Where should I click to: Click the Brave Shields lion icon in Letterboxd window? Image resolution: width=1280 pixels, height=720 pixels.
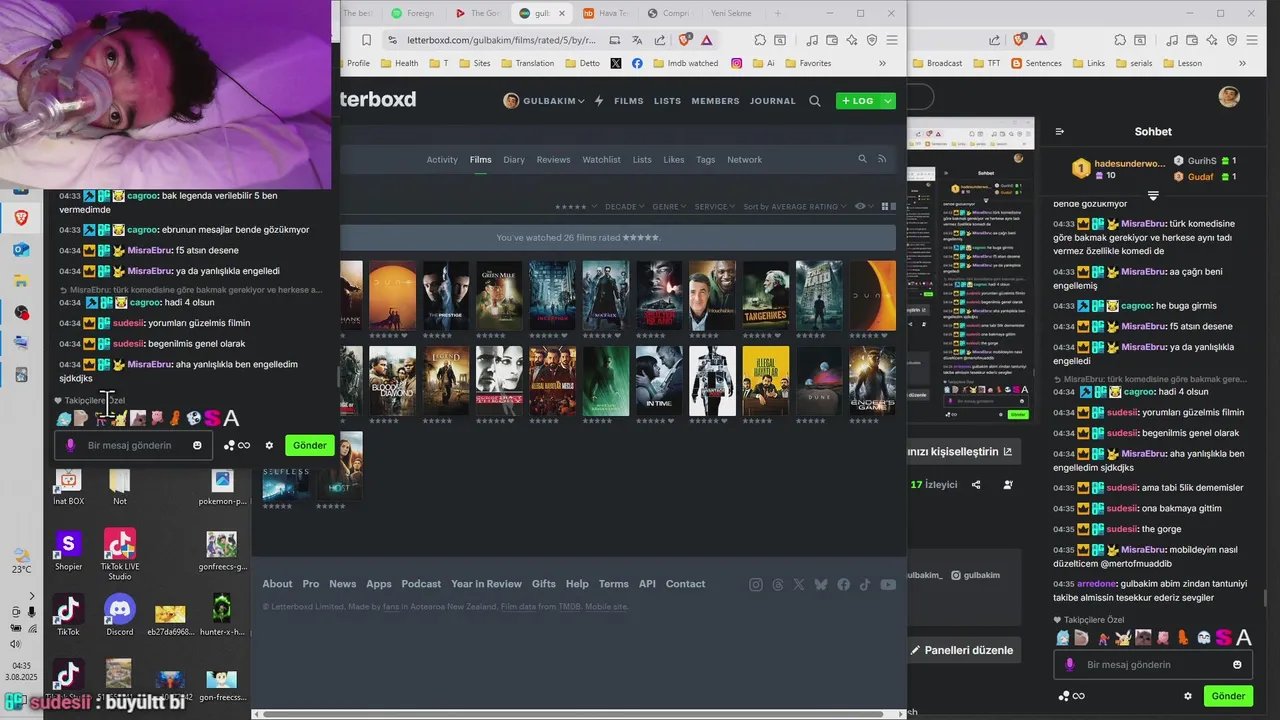[x=685, y=40]
